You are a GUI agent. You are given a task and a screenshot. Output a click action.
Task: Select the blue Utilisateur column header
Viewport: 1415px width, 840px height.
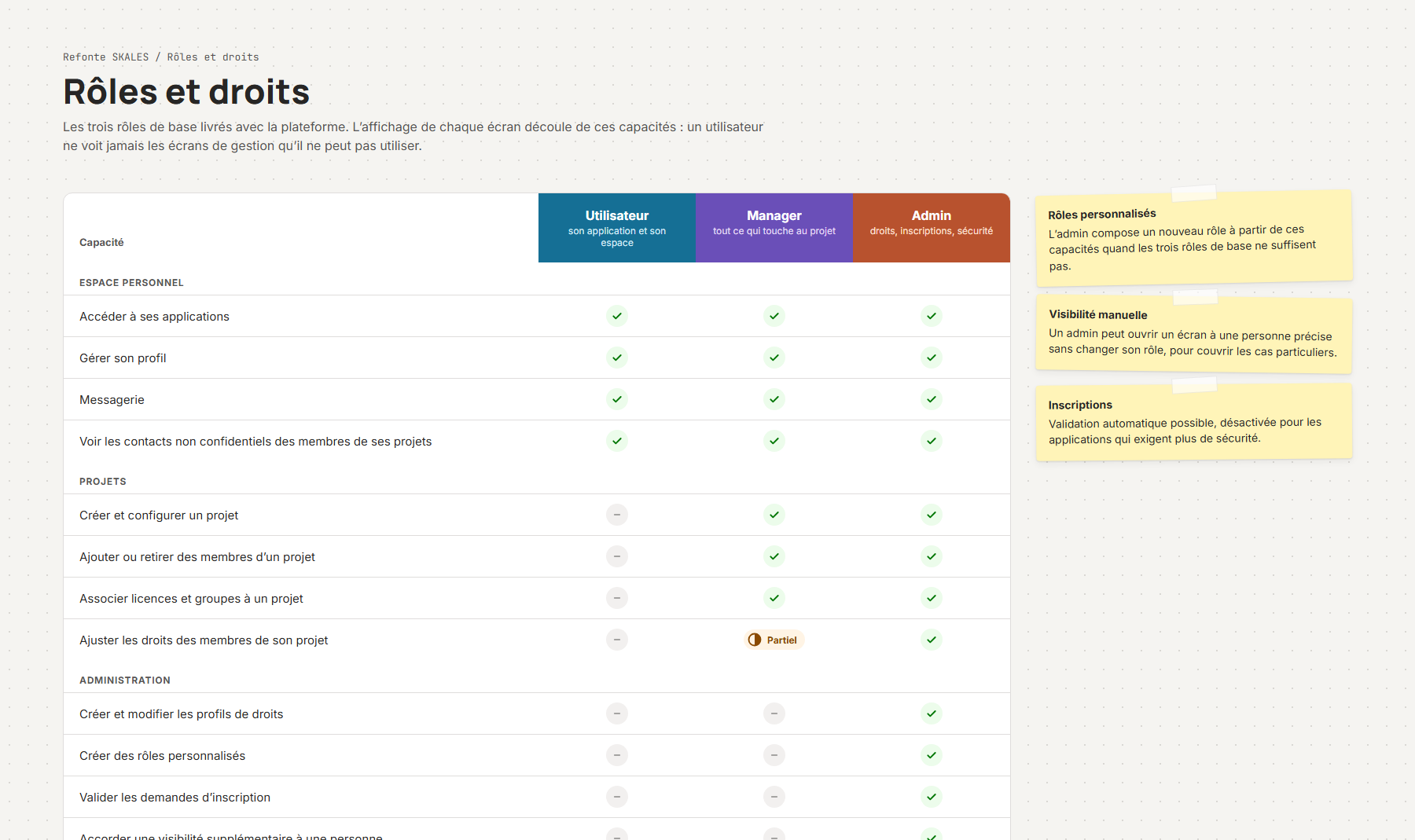click(617, 228)
